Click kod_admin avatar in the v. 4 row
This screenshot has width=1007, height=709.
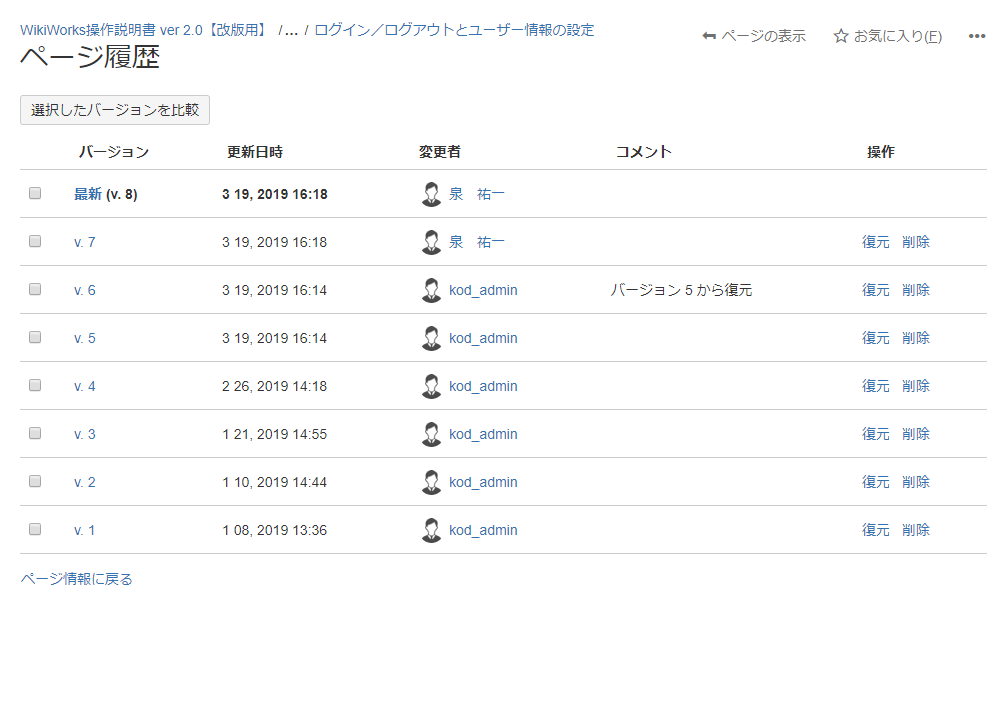[x=431, y=386]
